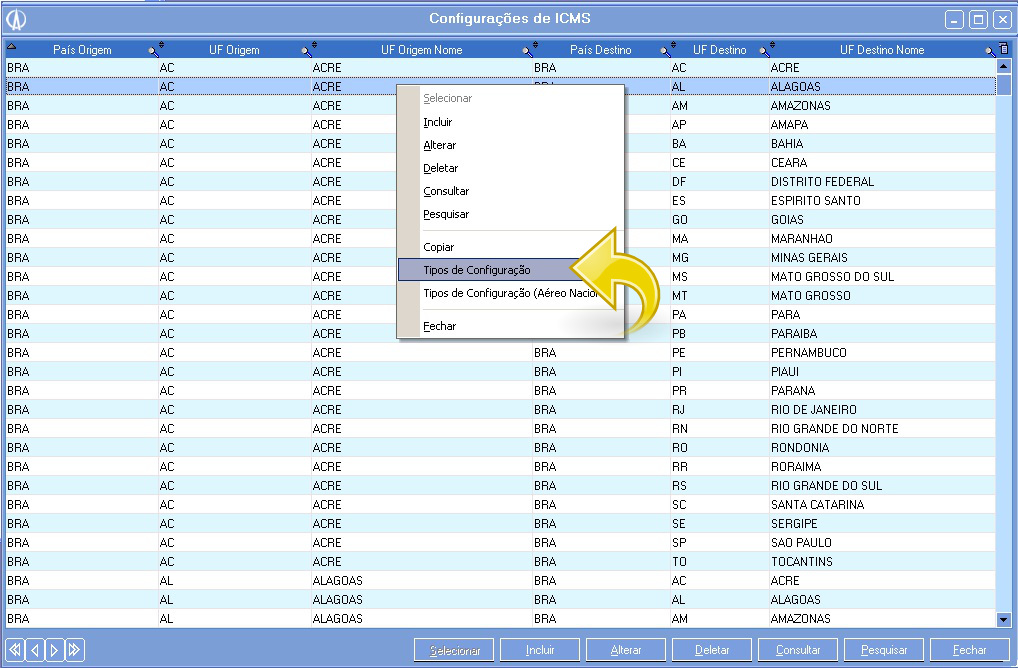Click search icon on UF Origem Nome column
The image size is (1018, 668).
(x=527, y=50)
